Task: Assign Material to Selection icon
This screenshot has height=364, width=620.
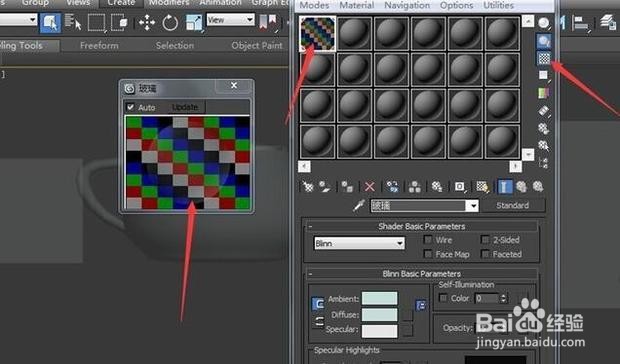Action: click(x=347, y=186)
